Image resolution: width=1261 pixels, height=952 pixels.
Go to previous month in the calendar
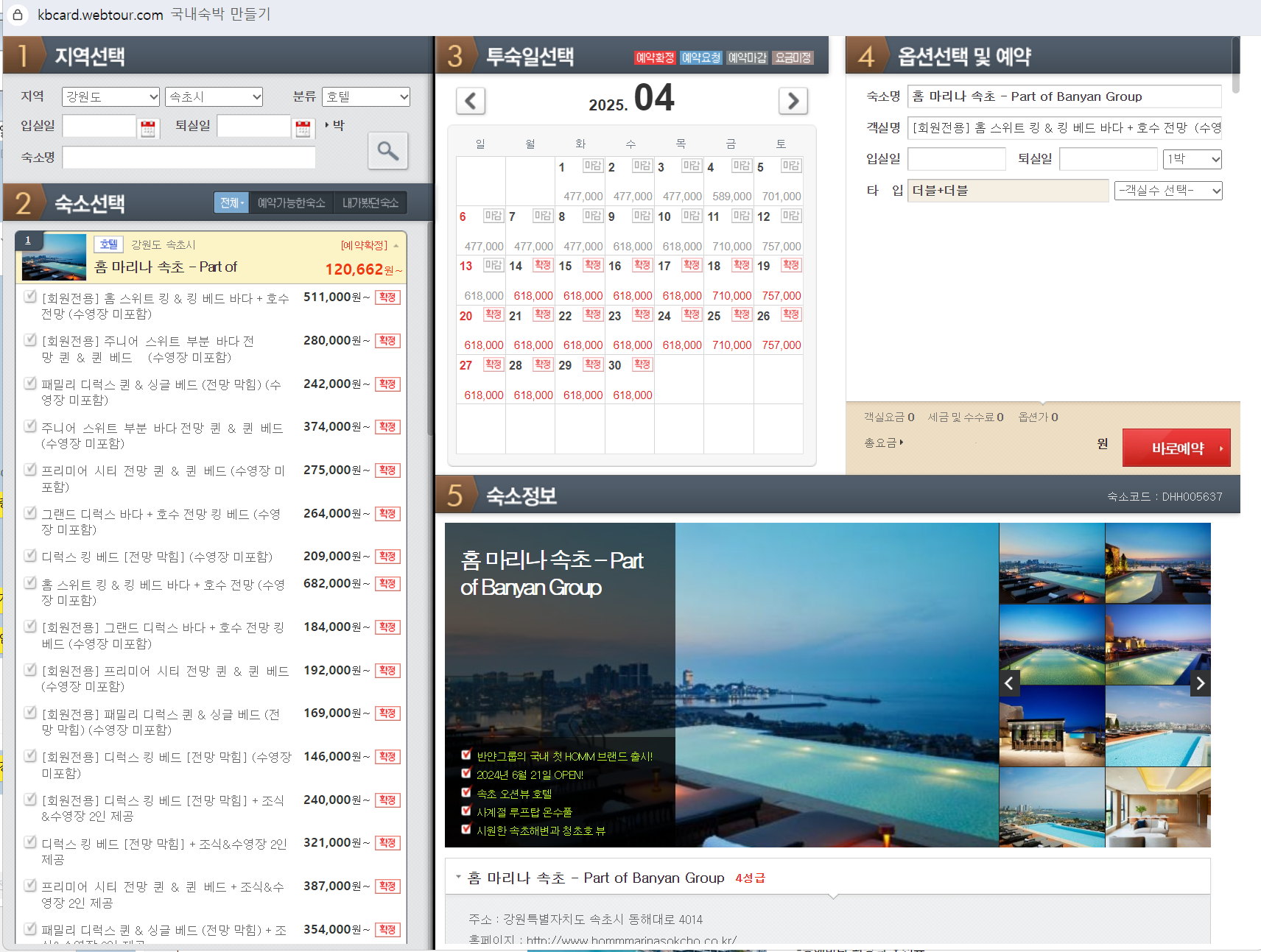(x=471, y=101)
